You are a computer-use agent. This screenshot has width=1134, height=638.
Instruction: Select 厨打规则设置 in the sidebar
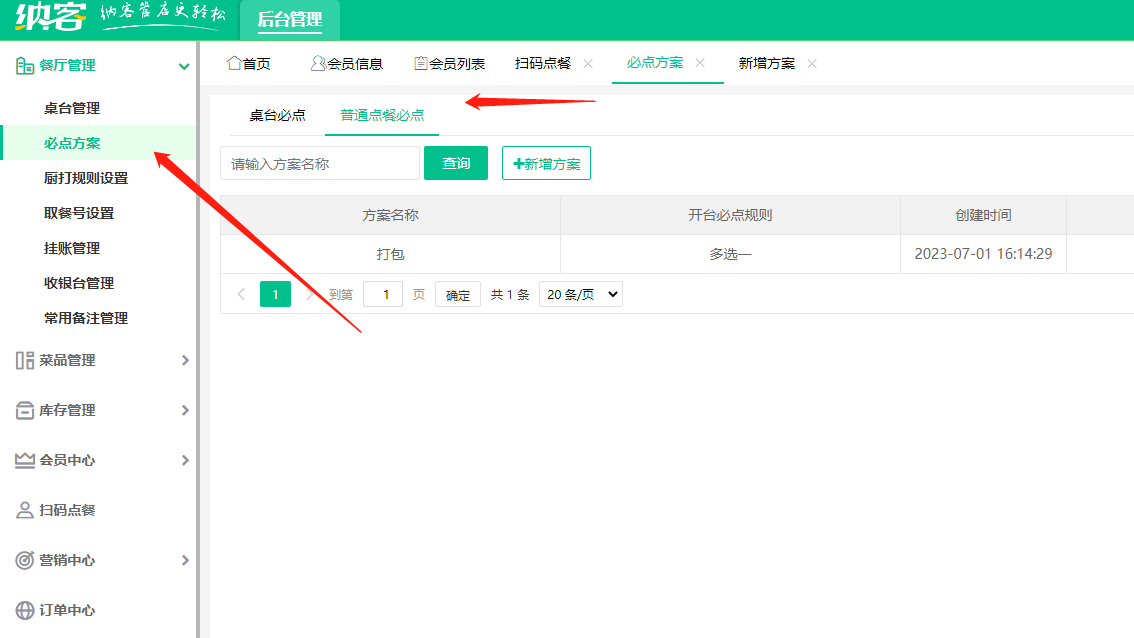[86, 178]
